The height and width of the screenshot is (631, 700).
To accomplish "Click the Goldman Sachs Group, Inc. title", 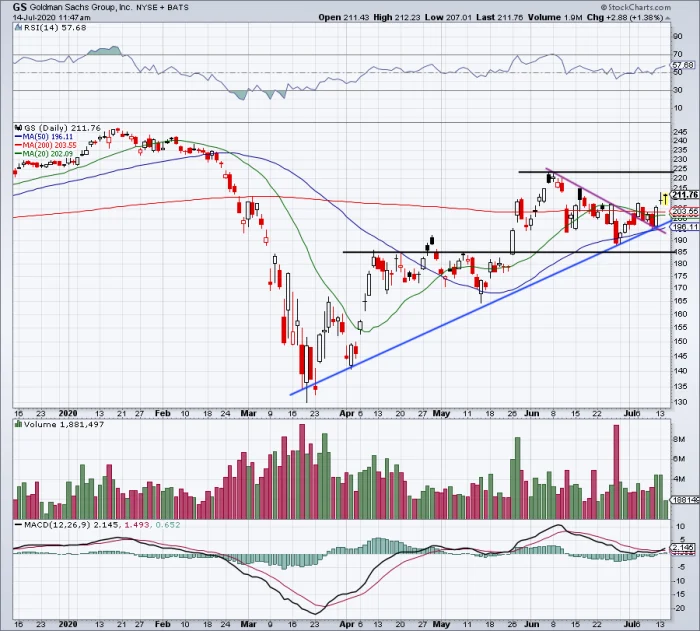I will click(x=81, y=8).
